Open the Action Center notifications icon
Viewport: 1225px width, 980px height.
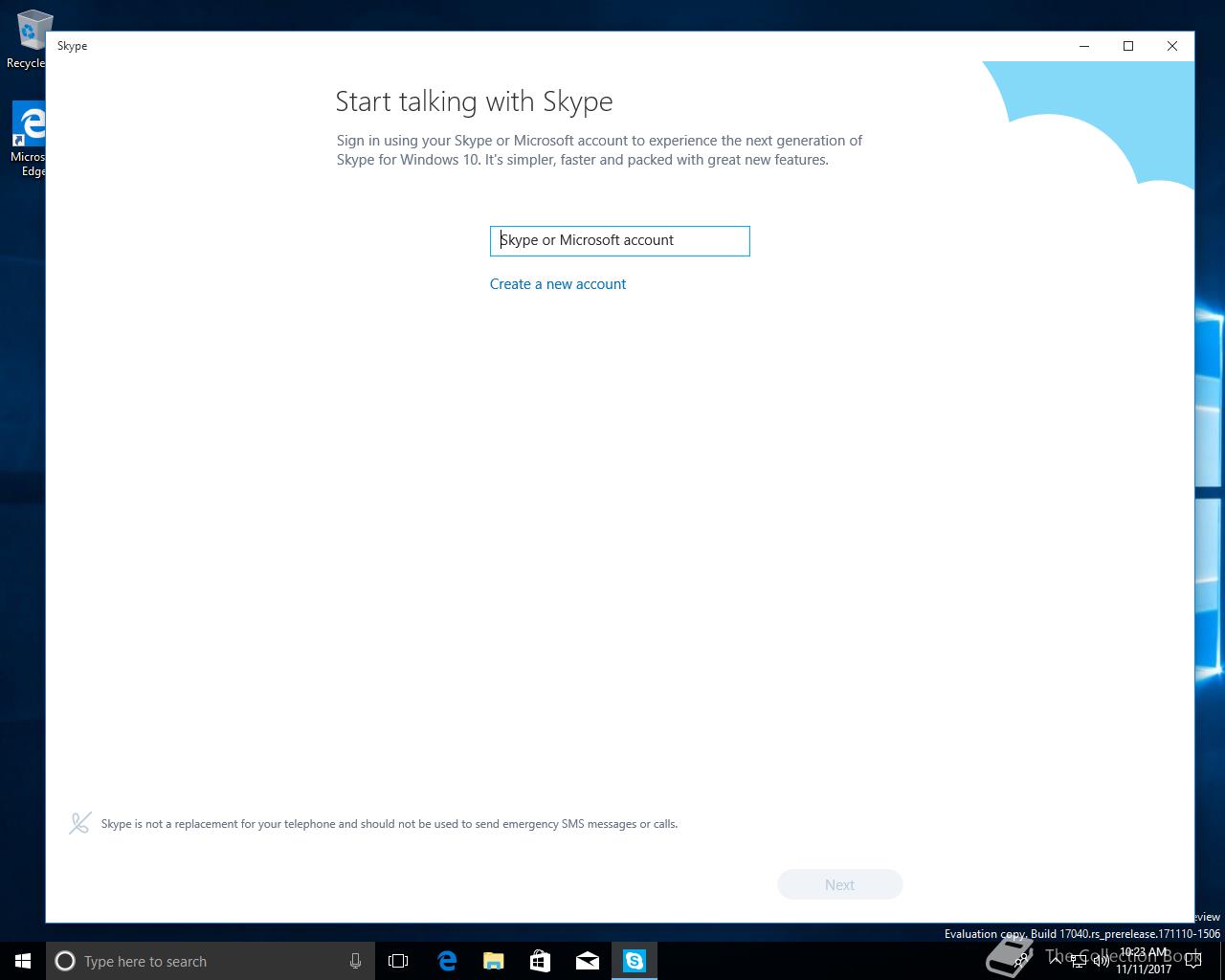(1193, 961)
